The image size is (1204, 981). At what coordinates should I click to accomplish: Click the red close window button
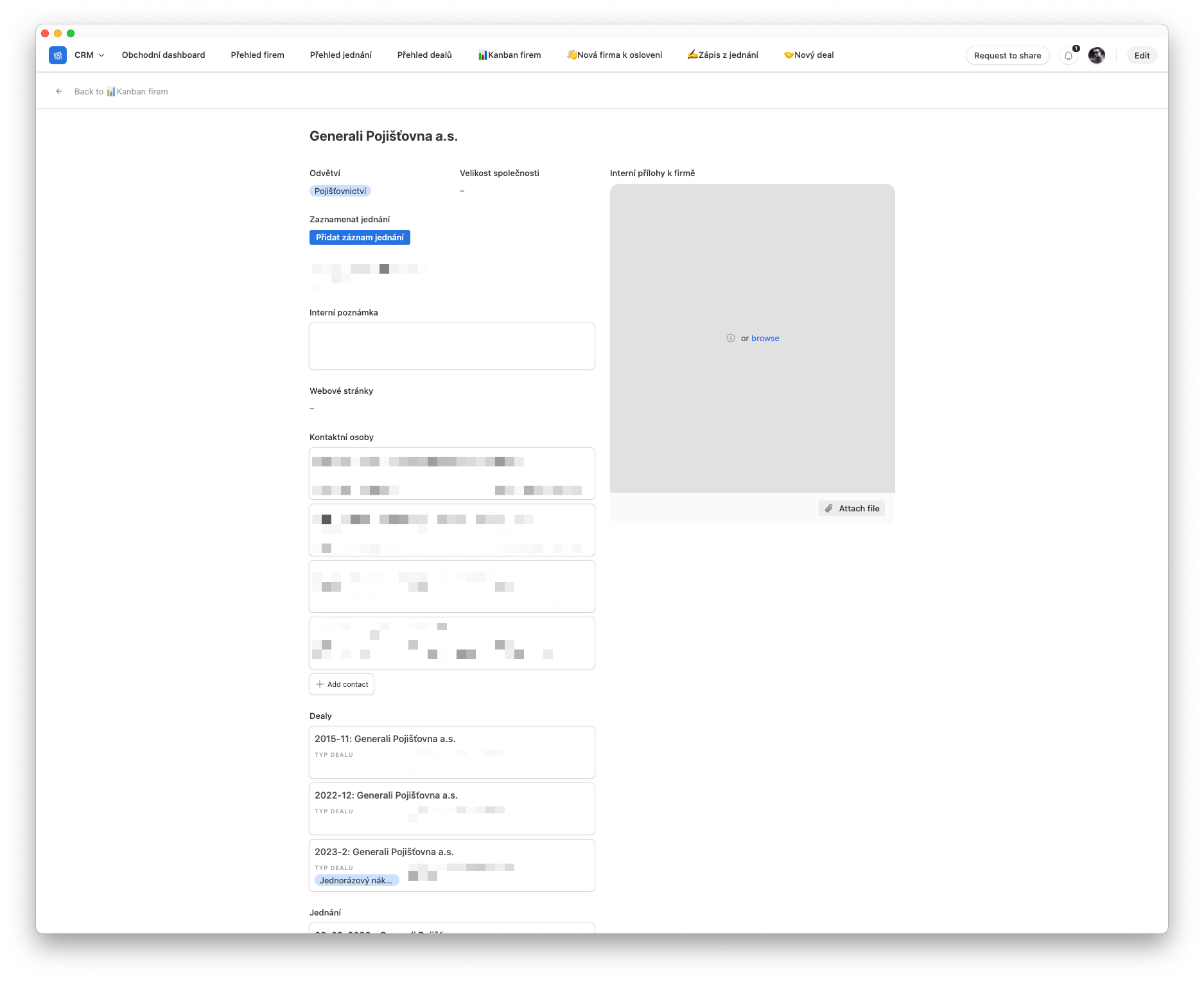point(45,33)
